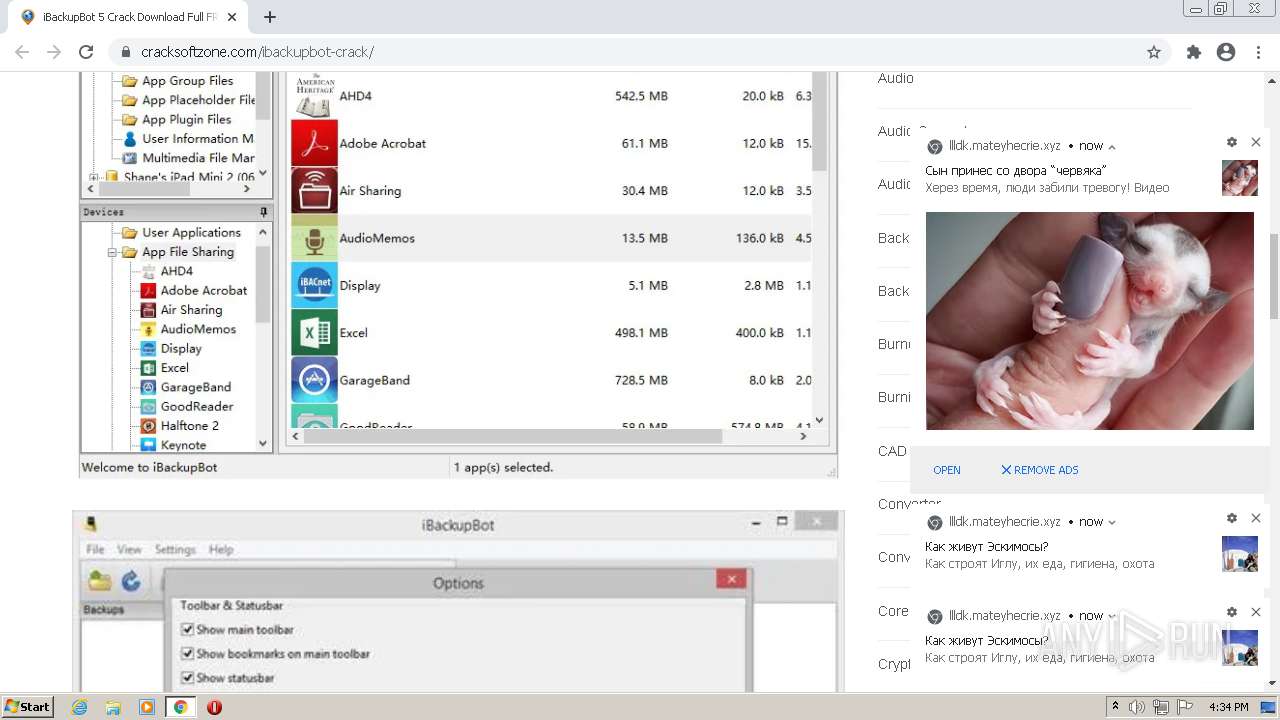Open settings gear on second notification
1280x720 pixels.
click(1232, 518)
